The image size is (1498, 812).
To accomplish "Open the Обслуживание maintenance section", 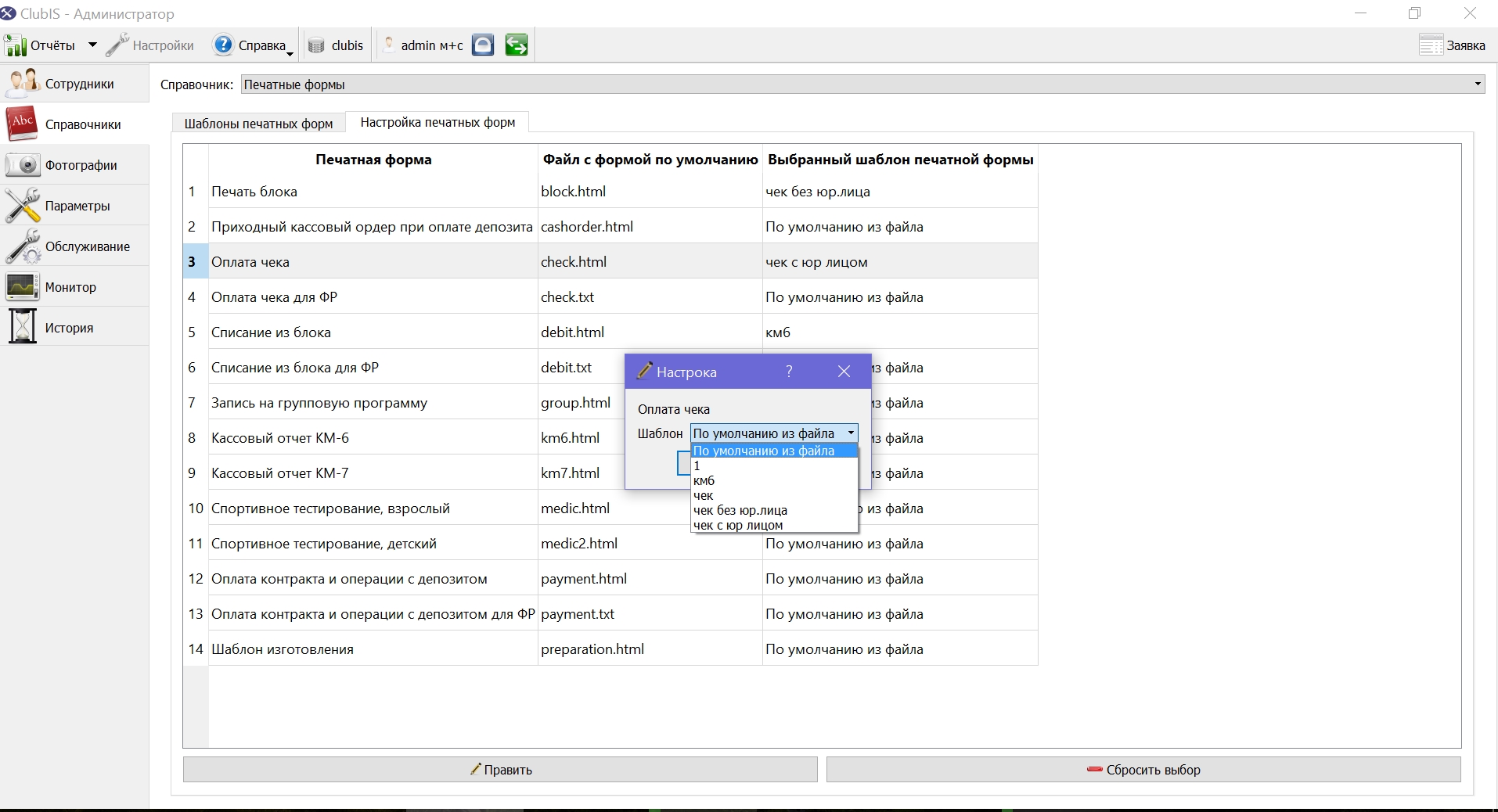I will pos(74,246).
